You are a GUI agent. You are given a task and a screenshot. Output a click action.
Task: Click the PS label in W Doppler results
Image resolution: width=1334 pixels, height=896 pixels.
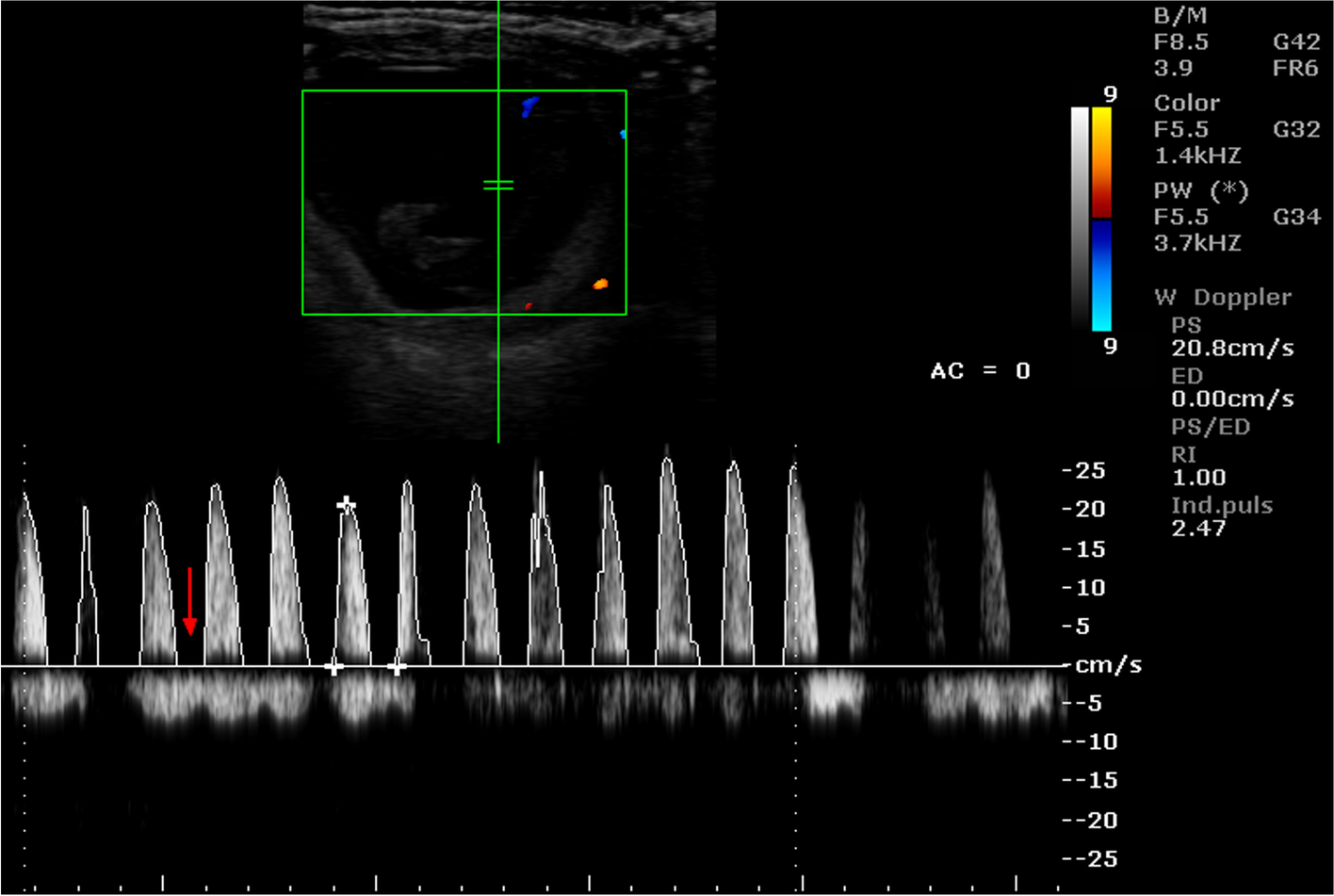(1187, 325)
